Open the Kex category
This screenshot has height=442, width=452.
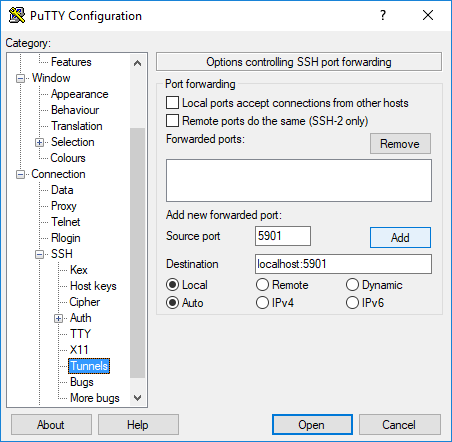(x=79, y=270)
